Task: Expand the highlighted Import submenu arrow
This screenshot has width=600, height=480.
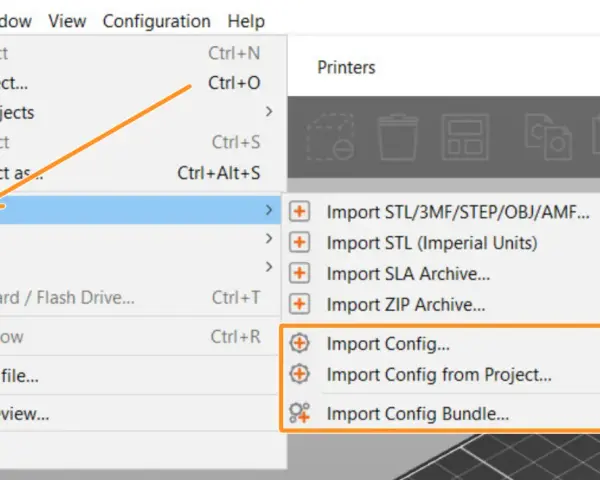Action: [x=269, y=210]
